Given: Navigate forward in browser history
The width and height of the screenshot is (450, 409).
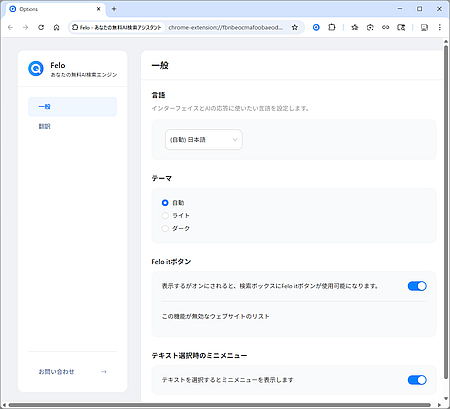Looking at the screenshot, I should (x=26, y=27).
